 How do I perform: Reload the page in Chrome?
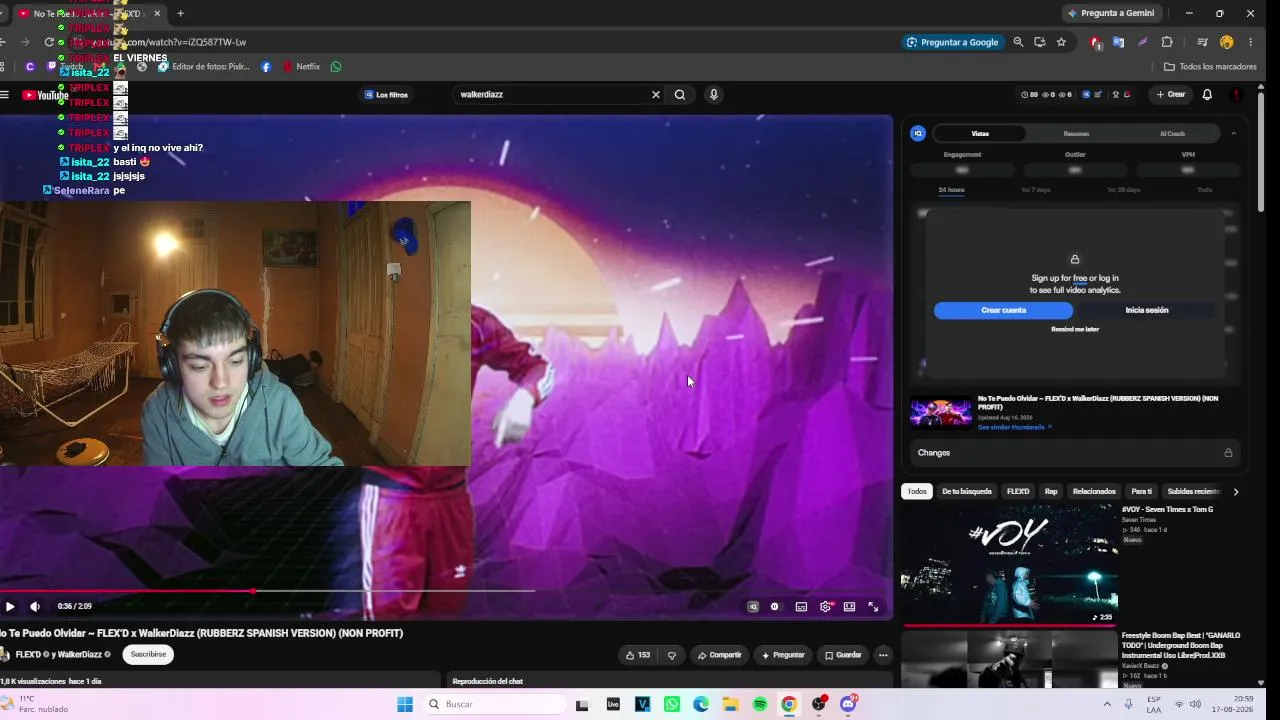pos(48,42)
